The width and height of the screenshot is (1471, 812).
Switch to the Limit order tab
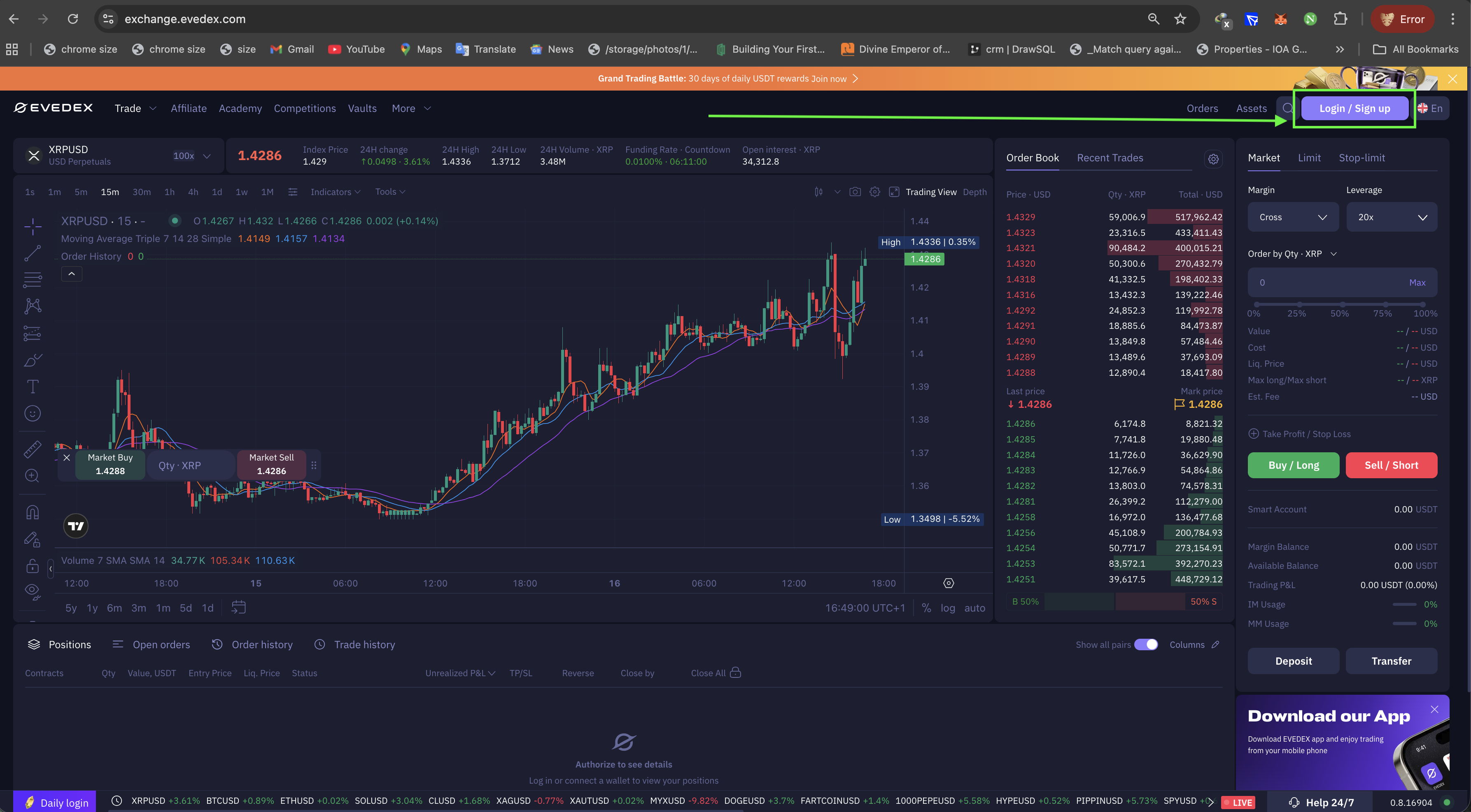[1309, 158]
